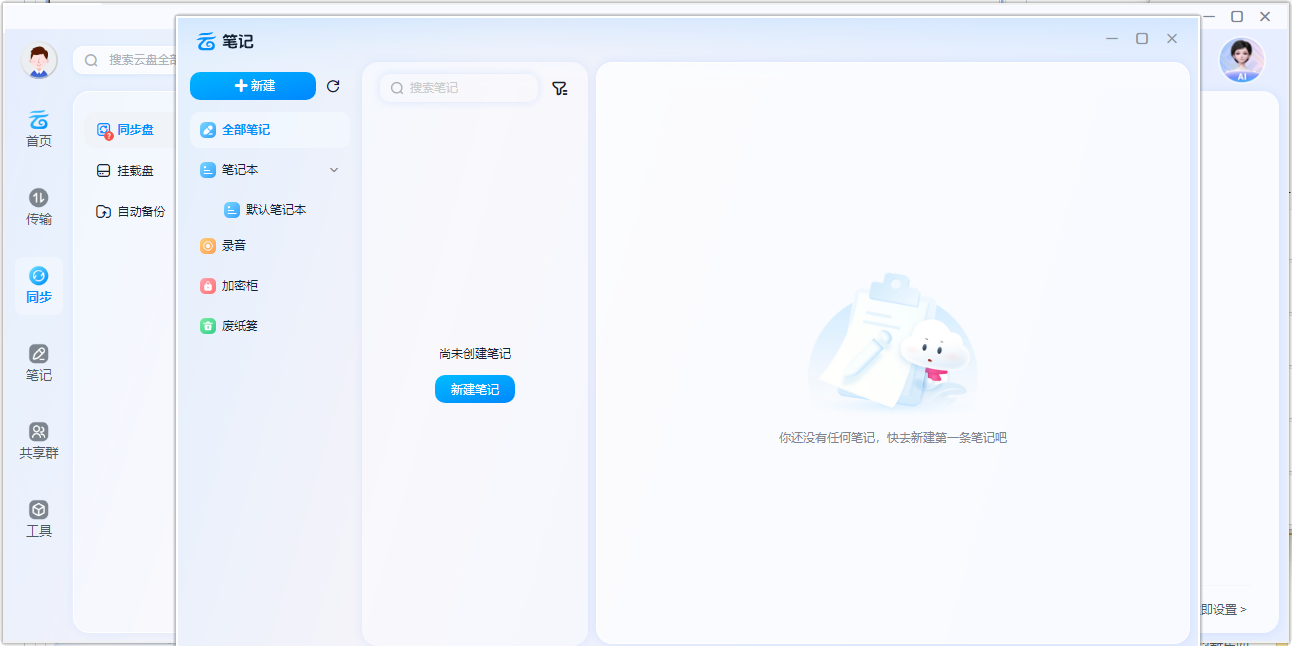The width and height of the screenshot is (1292, 646).
Task: Collapse the 笔记本 section chevron
Action: [x=334, y=170]
